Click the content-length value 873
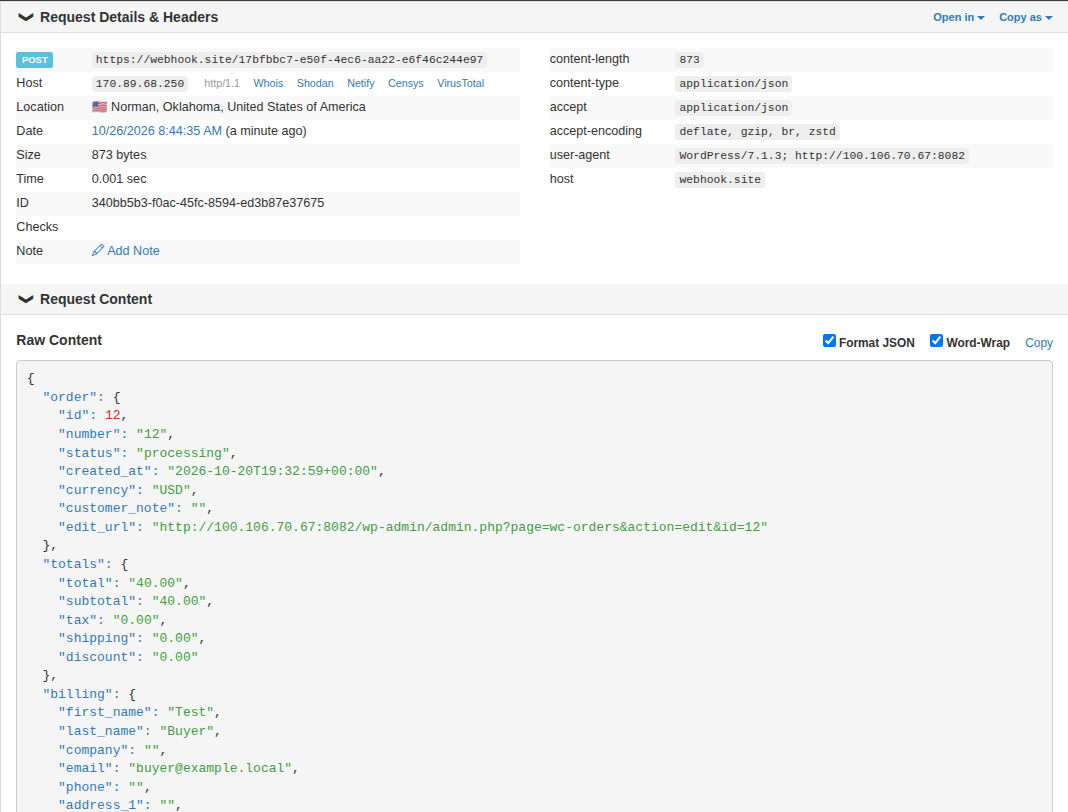1068x812 pixels. 689,59
